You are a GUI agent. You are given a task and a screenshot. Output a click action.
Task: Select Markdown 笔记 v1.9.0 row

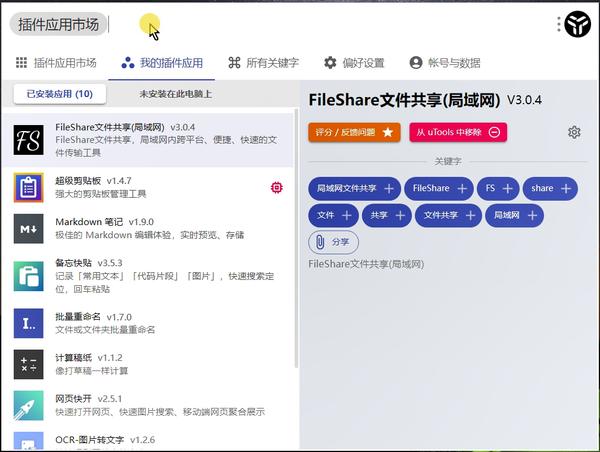pos(147,229)
